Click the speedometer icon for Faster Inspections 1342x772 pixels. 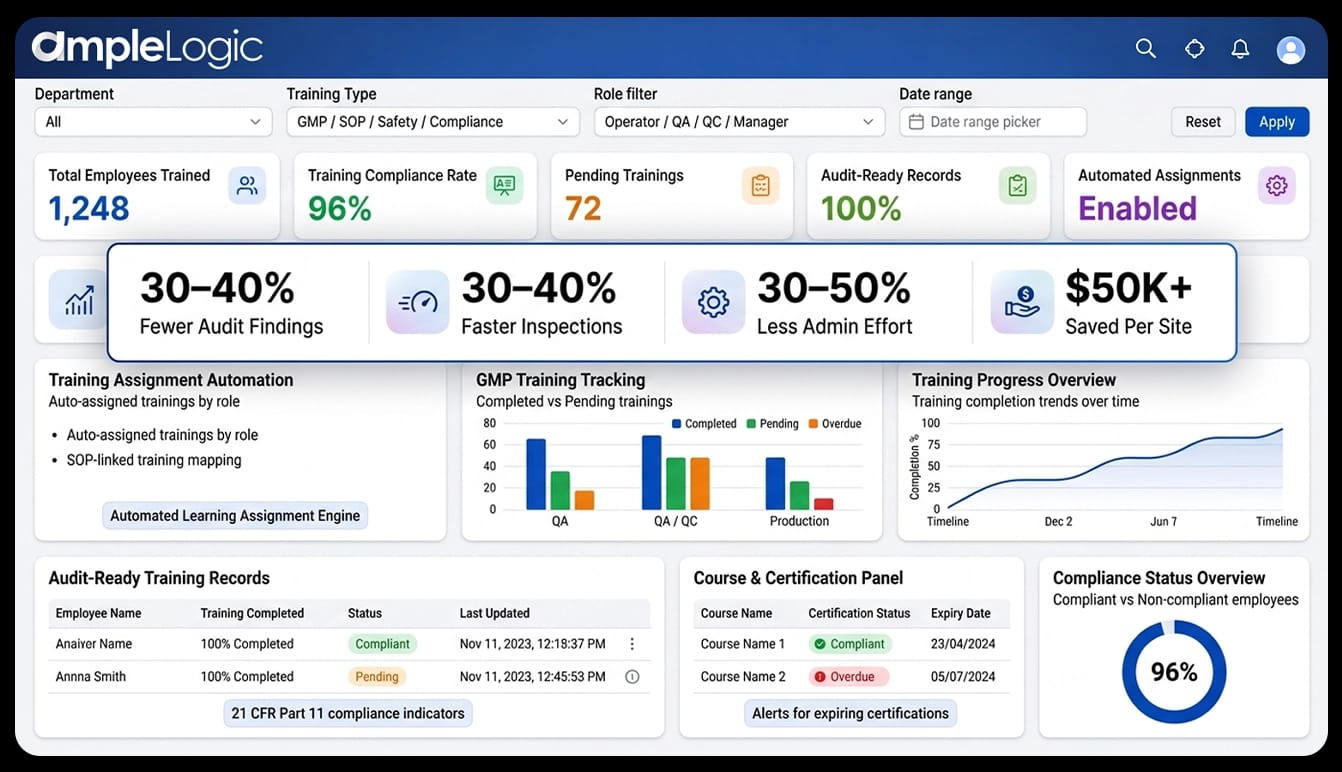(x=417, y=302)
